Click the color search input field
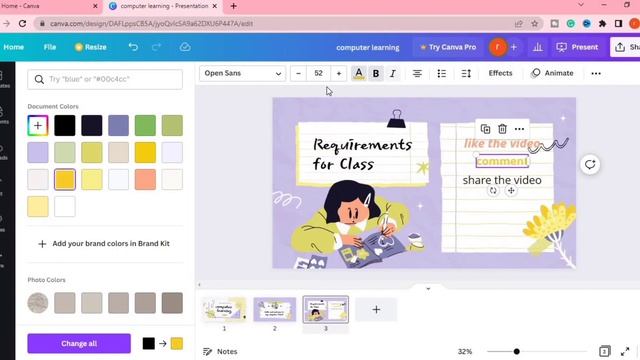This screenshot has width=640, height=360. 105,79
